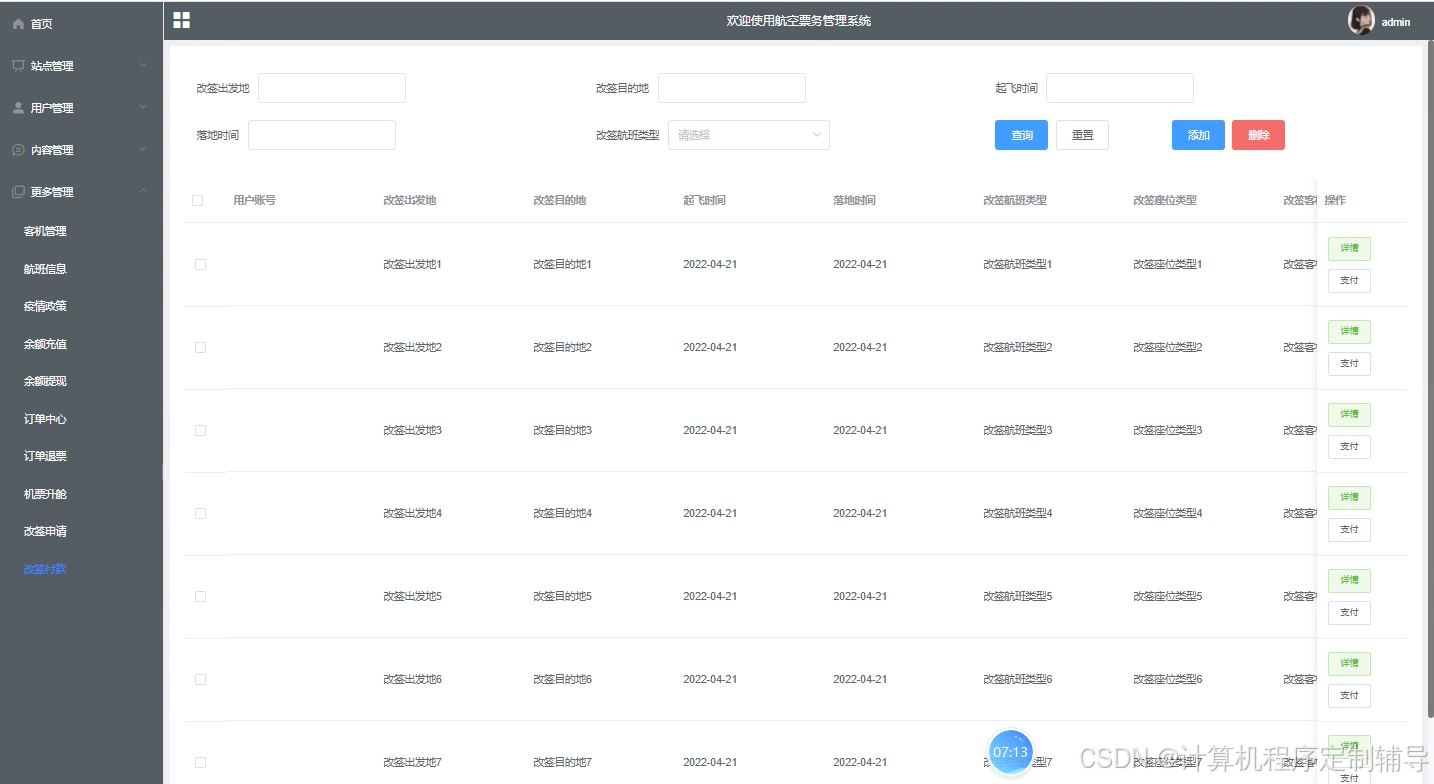Expand the 站点管理 submenu chevron
Viewport: 1434px width, 784px height.
pyautogui.click(x=143, y=65)
